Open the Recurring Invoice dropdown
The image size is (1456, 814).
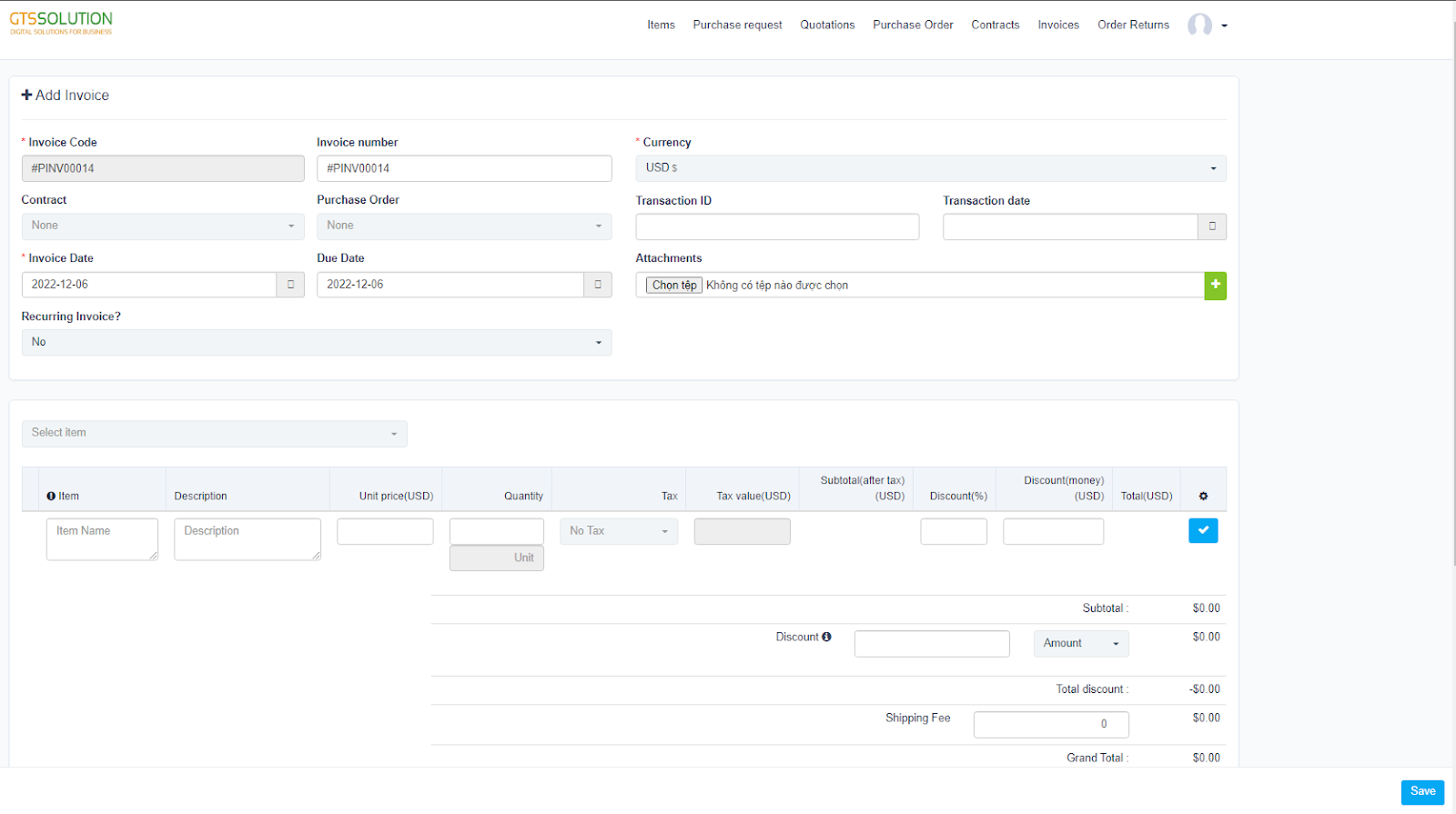pos(316,343)
